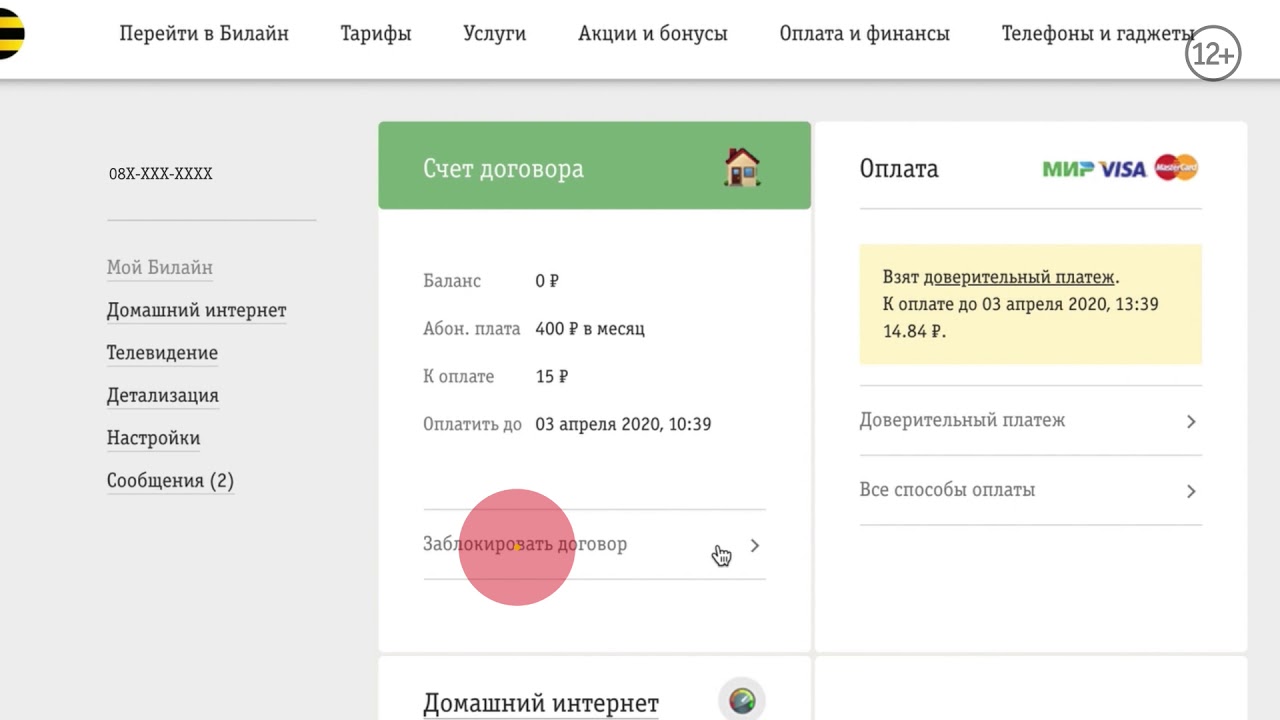This screenshot has height=720, width=1280.
Task: Expand the chevron next to Доверительный платеж
Action: [x=1191, y=421]
